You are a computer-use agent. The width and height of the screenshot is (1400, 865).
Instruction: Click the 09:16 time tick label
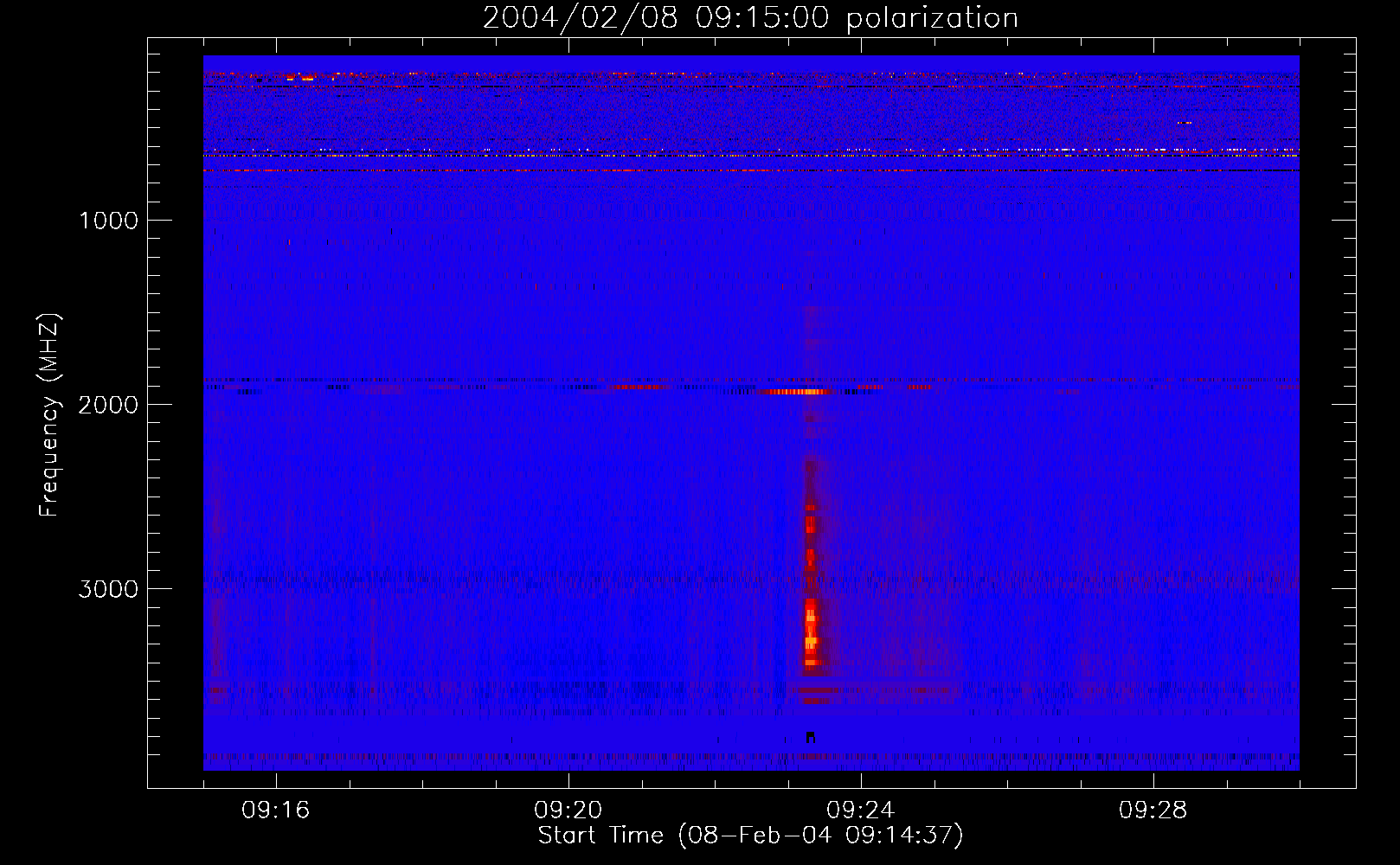click(x=276, y=811)
